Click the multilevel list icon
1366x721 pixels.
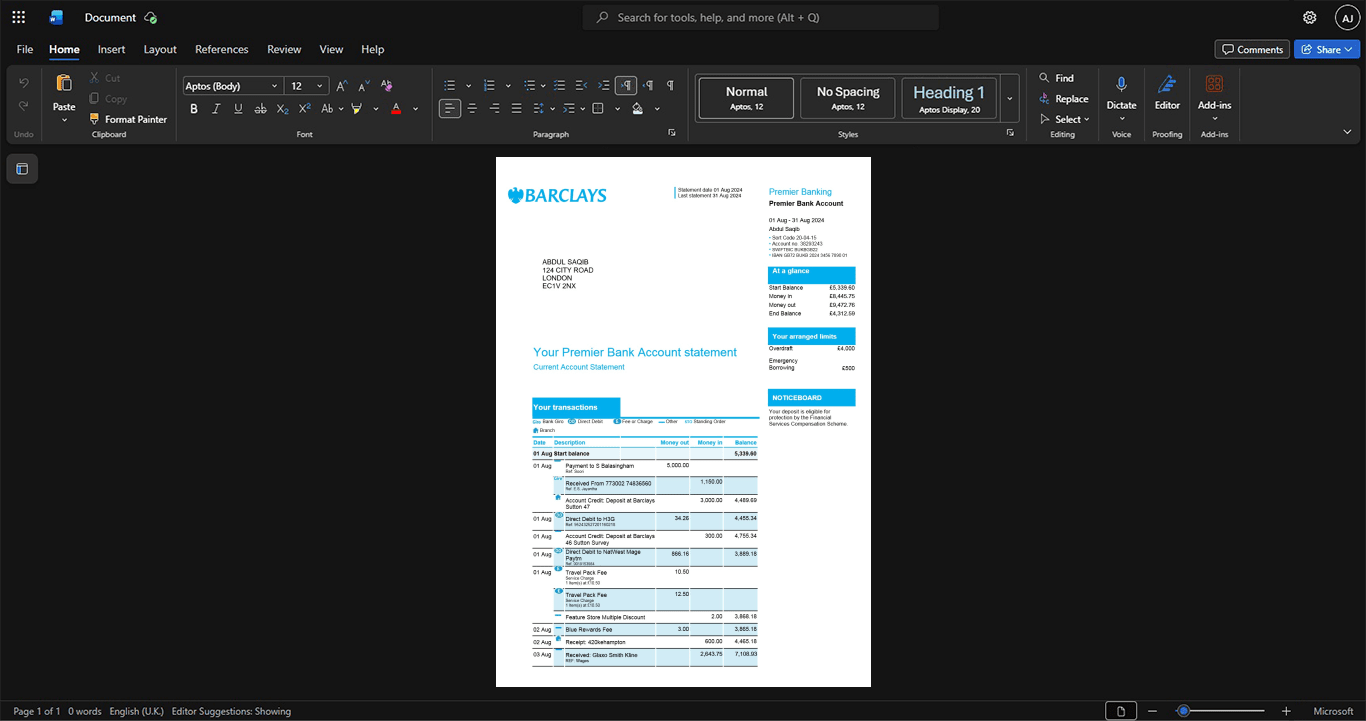[529, 85]
